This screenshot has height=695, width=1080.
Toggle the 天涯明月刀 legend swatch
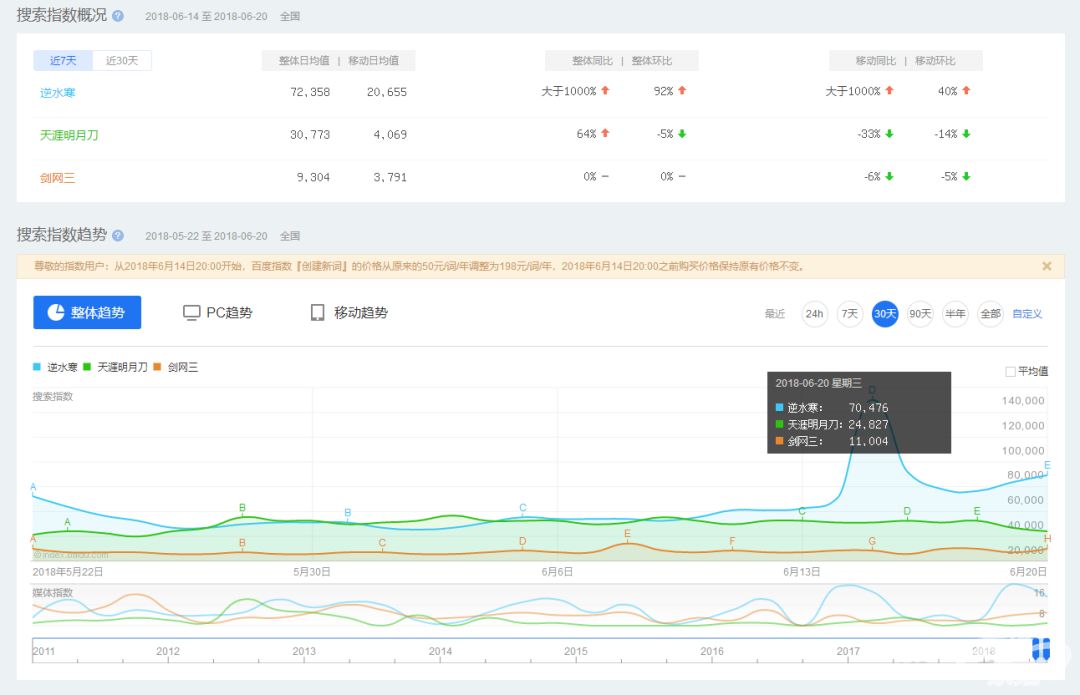pyautogui.click(x=87, y=367)
